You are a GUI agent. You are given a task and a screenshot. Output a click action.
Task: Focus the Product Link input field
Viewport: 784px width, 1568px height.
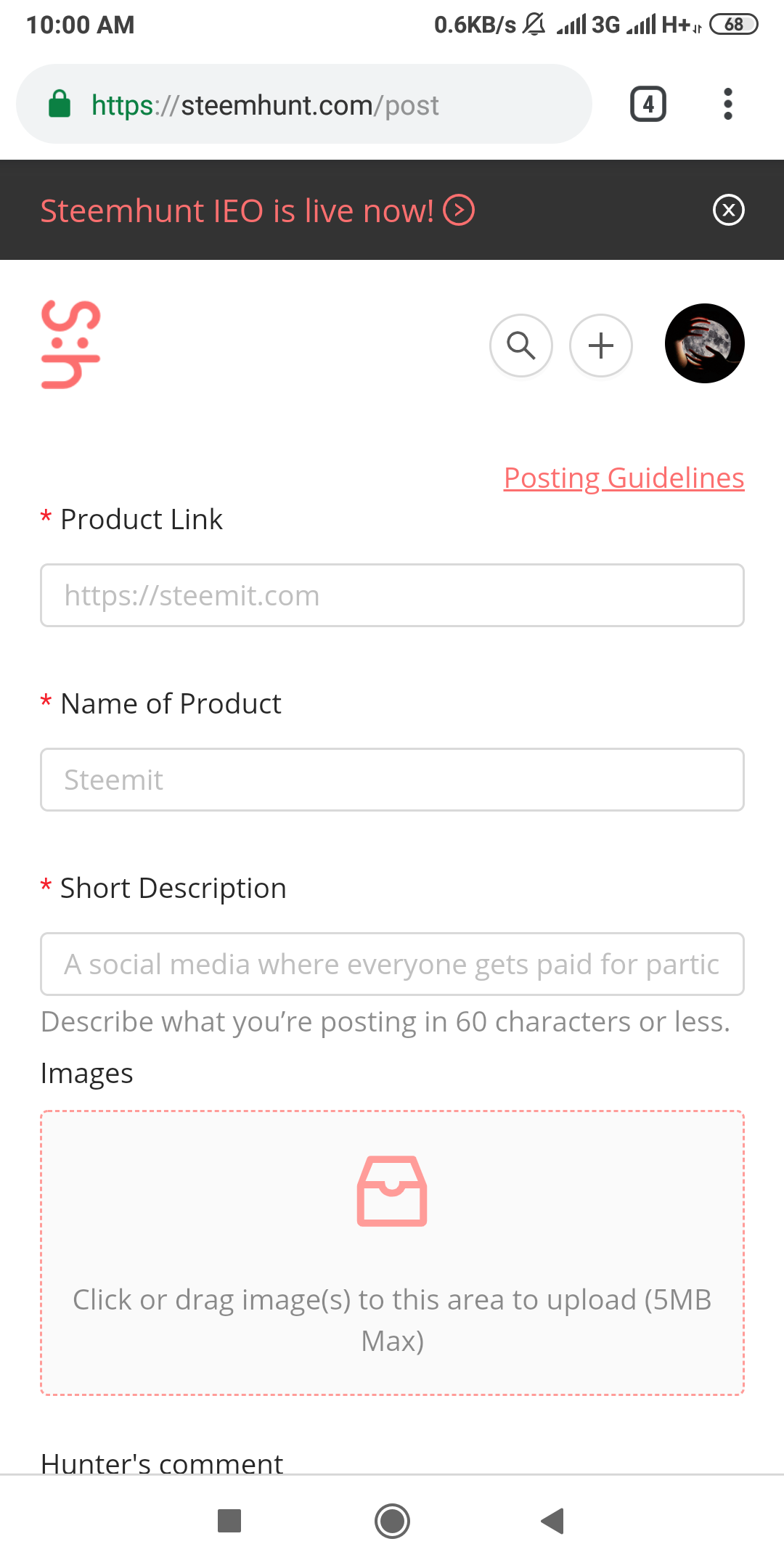tap(392, 595)
